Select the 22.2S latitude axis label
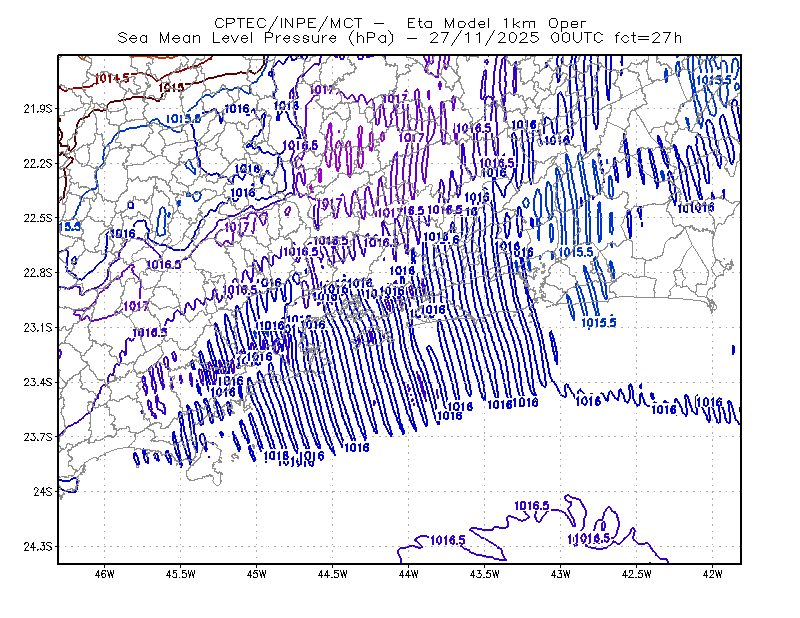800x618 pixels. click(38, 163)
